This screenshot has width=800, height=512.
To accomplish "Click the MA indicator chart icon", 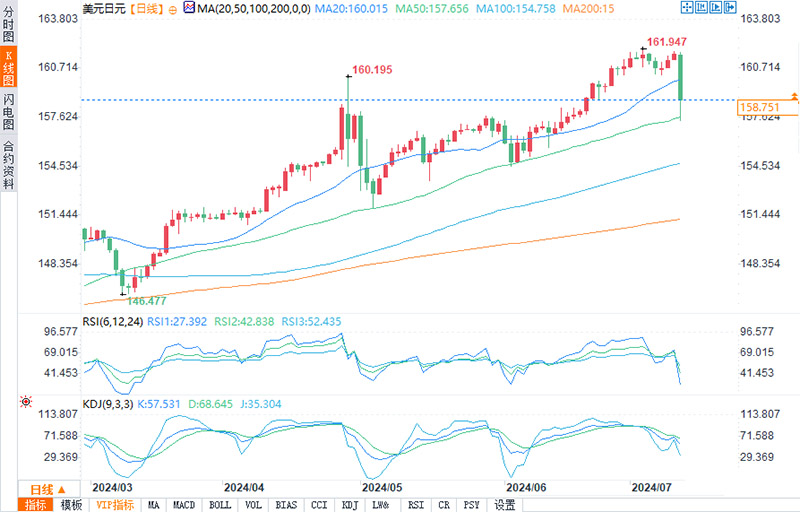I will coord(189,8).
